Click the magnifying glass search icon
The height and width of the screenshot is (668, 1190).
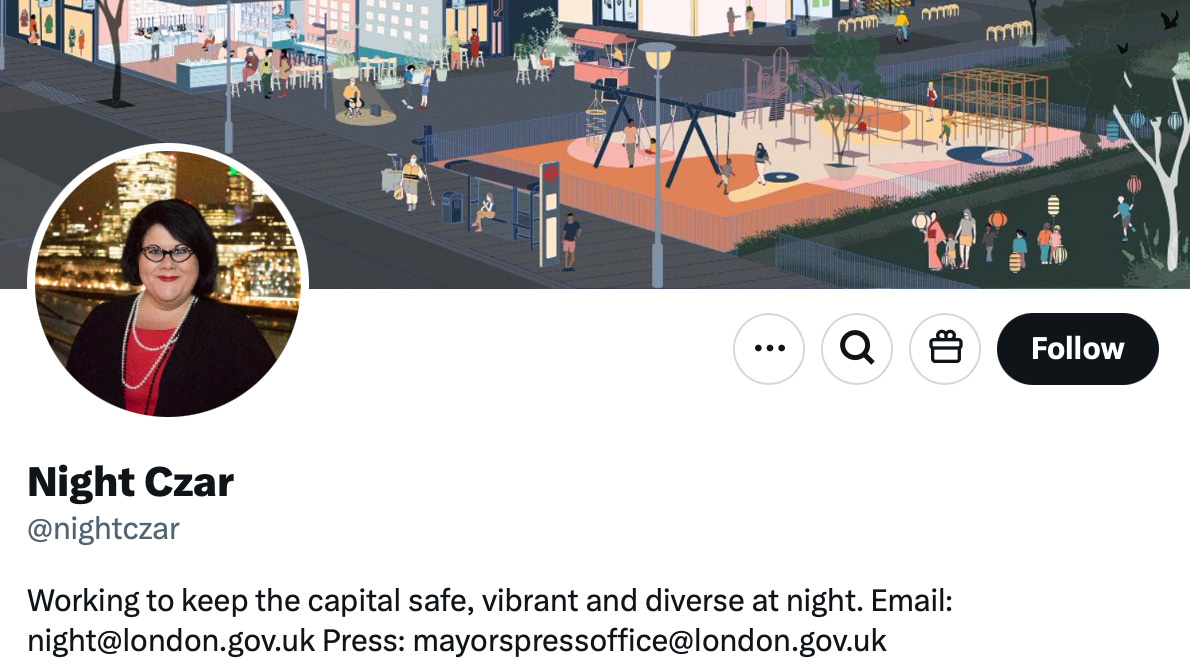click(857, 348)
